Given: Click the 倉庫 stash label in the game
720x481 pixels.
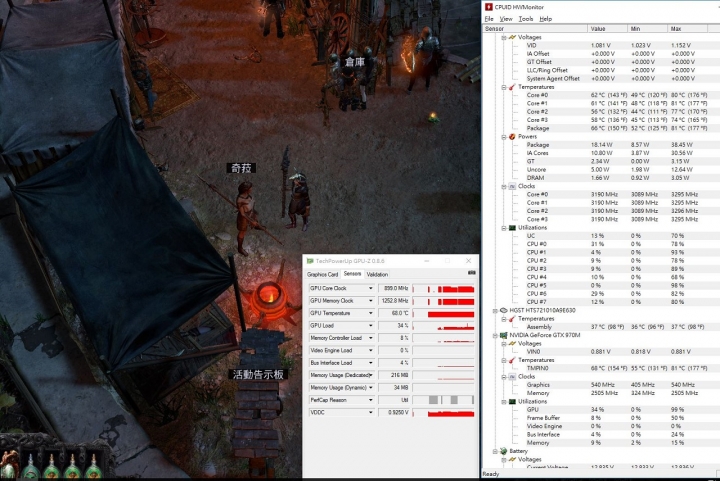Looking at the screenshot, I should click(x=355, y=62).
